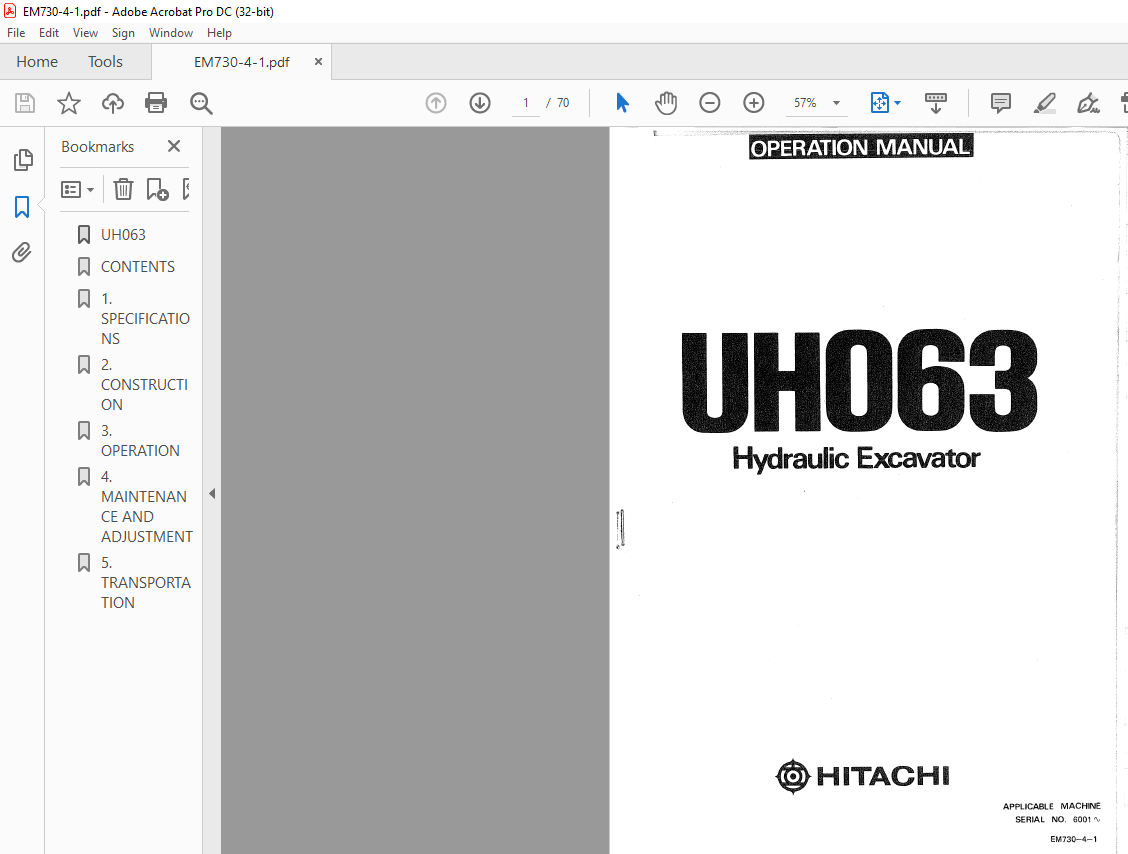1128x854 pixels.
Task: Click the Save file icon
Action: click(24, 103)
